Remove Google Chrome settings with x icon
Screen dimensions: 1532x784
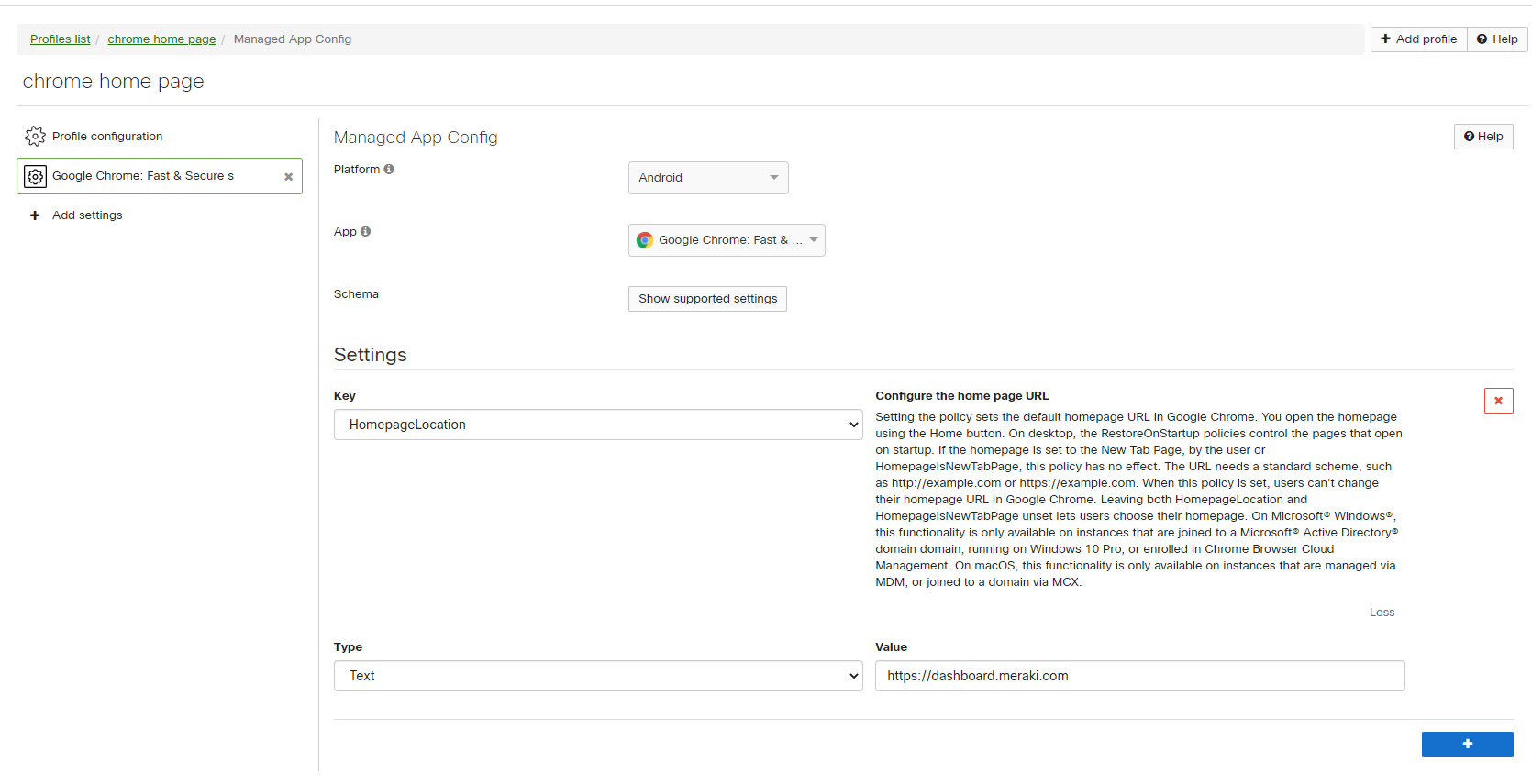288,177
